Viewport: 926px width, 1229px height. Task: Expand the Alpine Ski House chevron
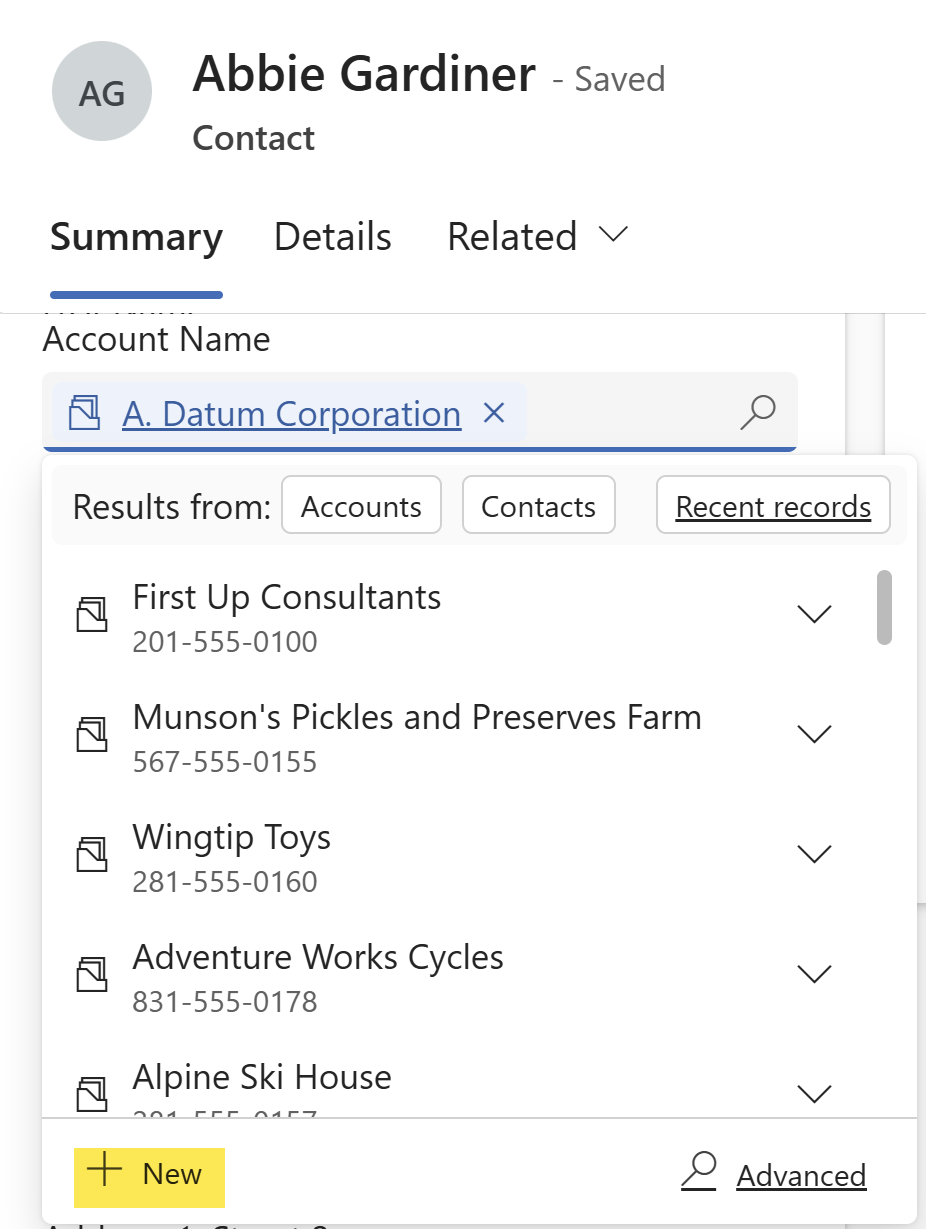(815, 1094)
